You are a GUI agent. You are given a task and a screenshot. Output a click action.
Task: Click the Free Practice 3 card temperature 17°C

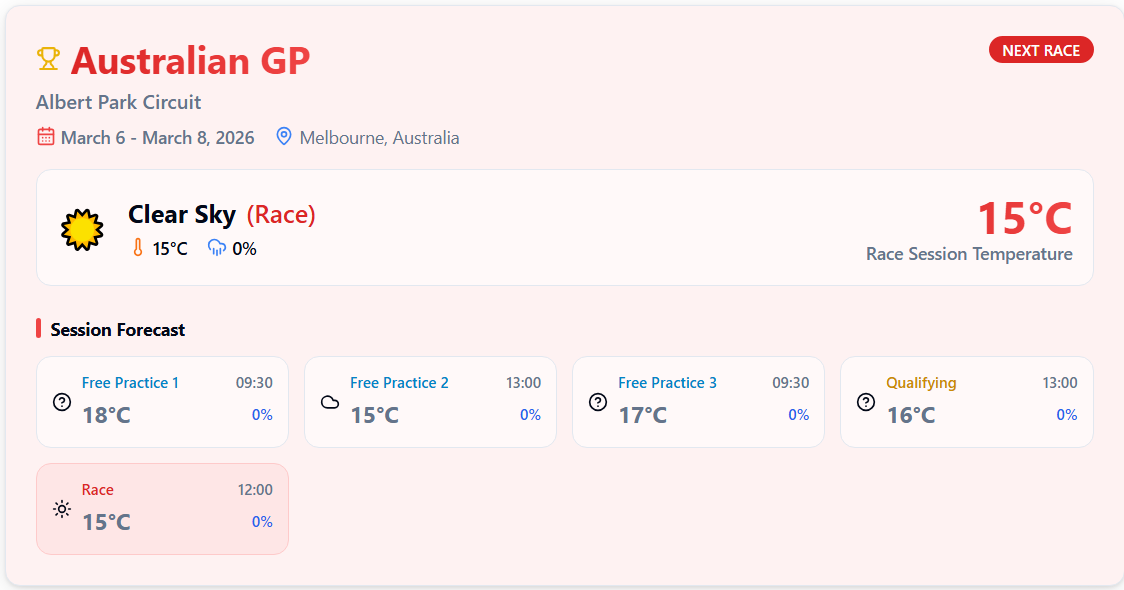[642, 415]
